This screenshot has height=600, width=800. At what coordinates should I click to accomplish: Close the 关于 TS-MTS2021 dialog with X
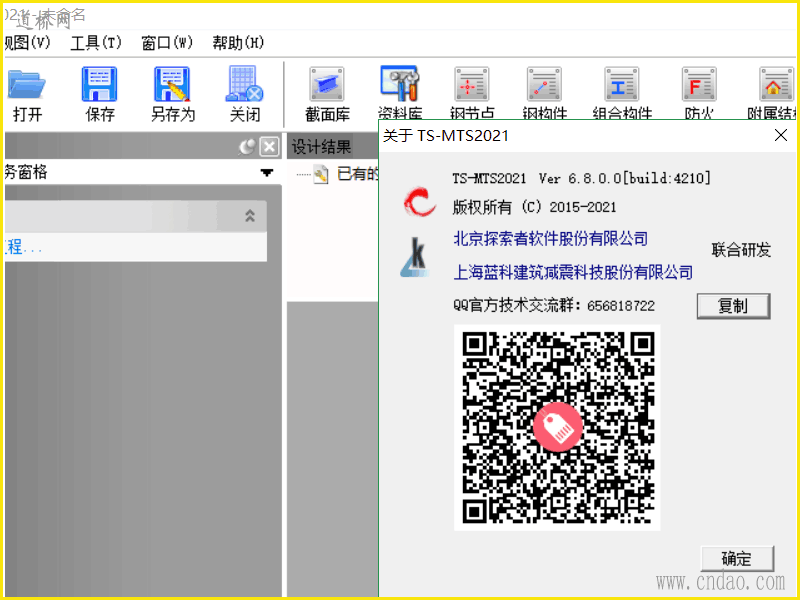(781, 135)
